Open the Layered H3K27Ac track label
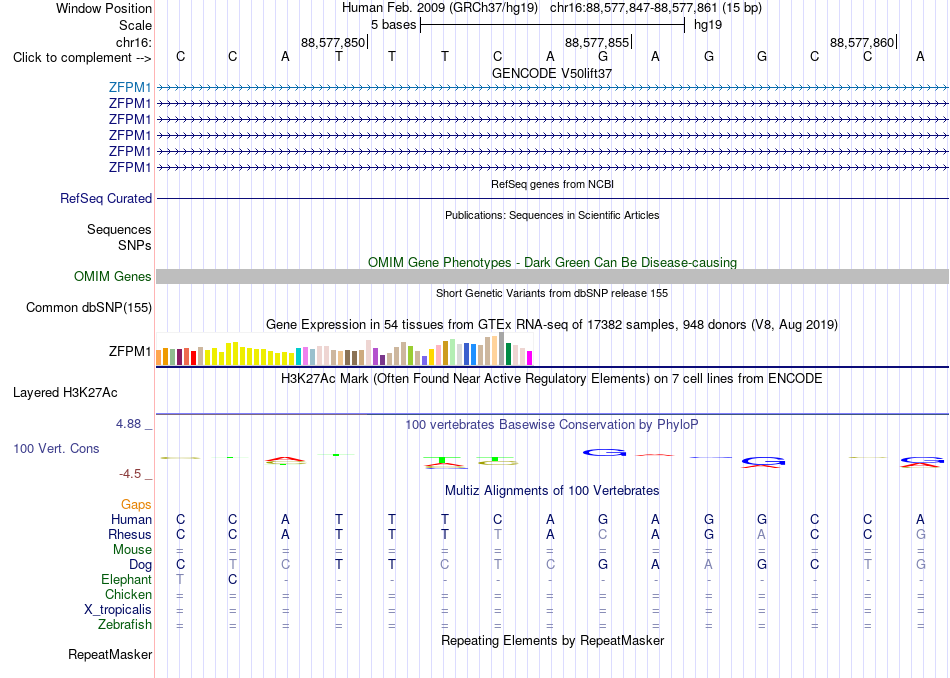 (x=65, y=393)
